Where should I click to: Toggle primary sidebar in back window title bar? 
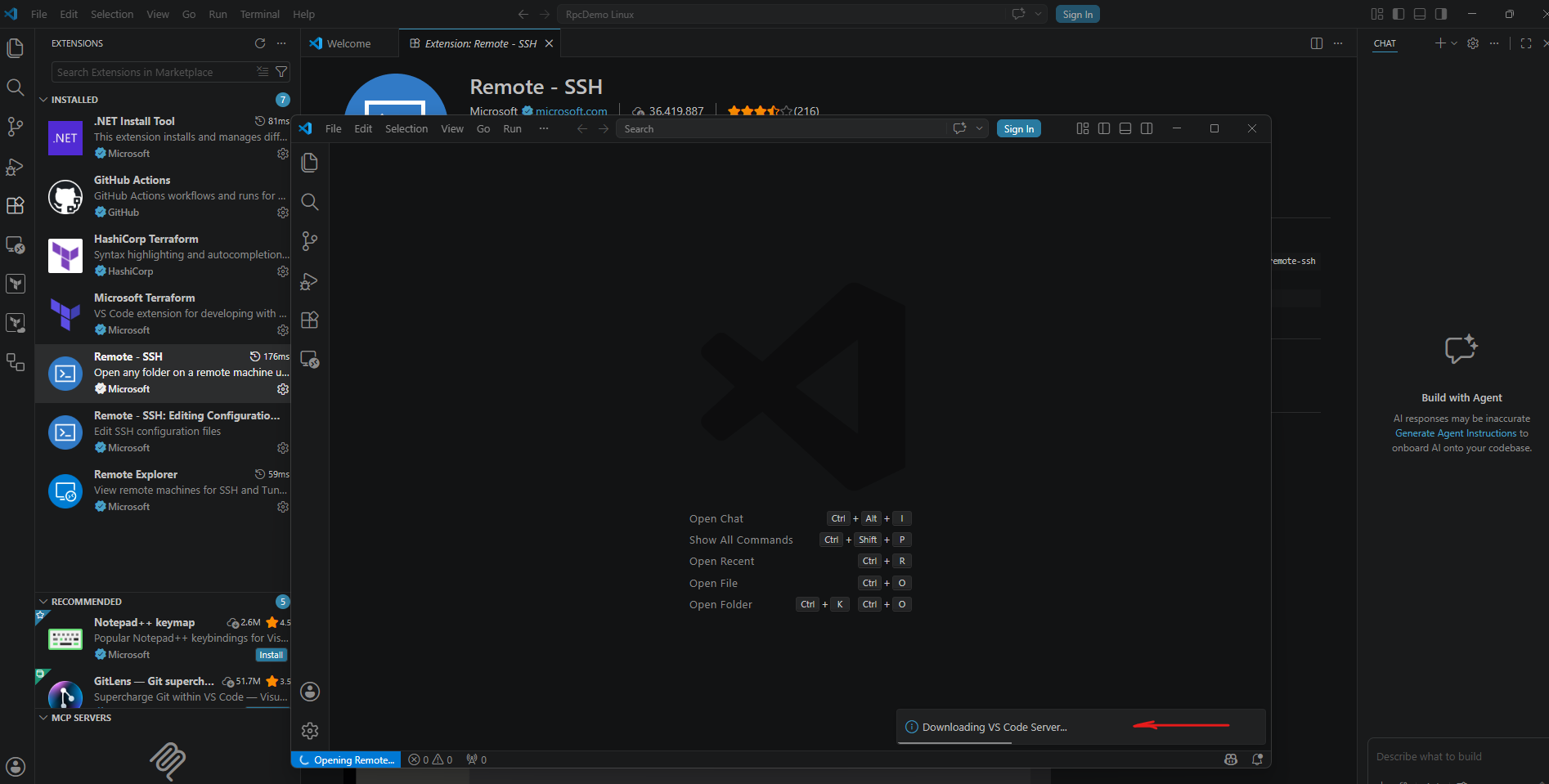point(1399,14)
